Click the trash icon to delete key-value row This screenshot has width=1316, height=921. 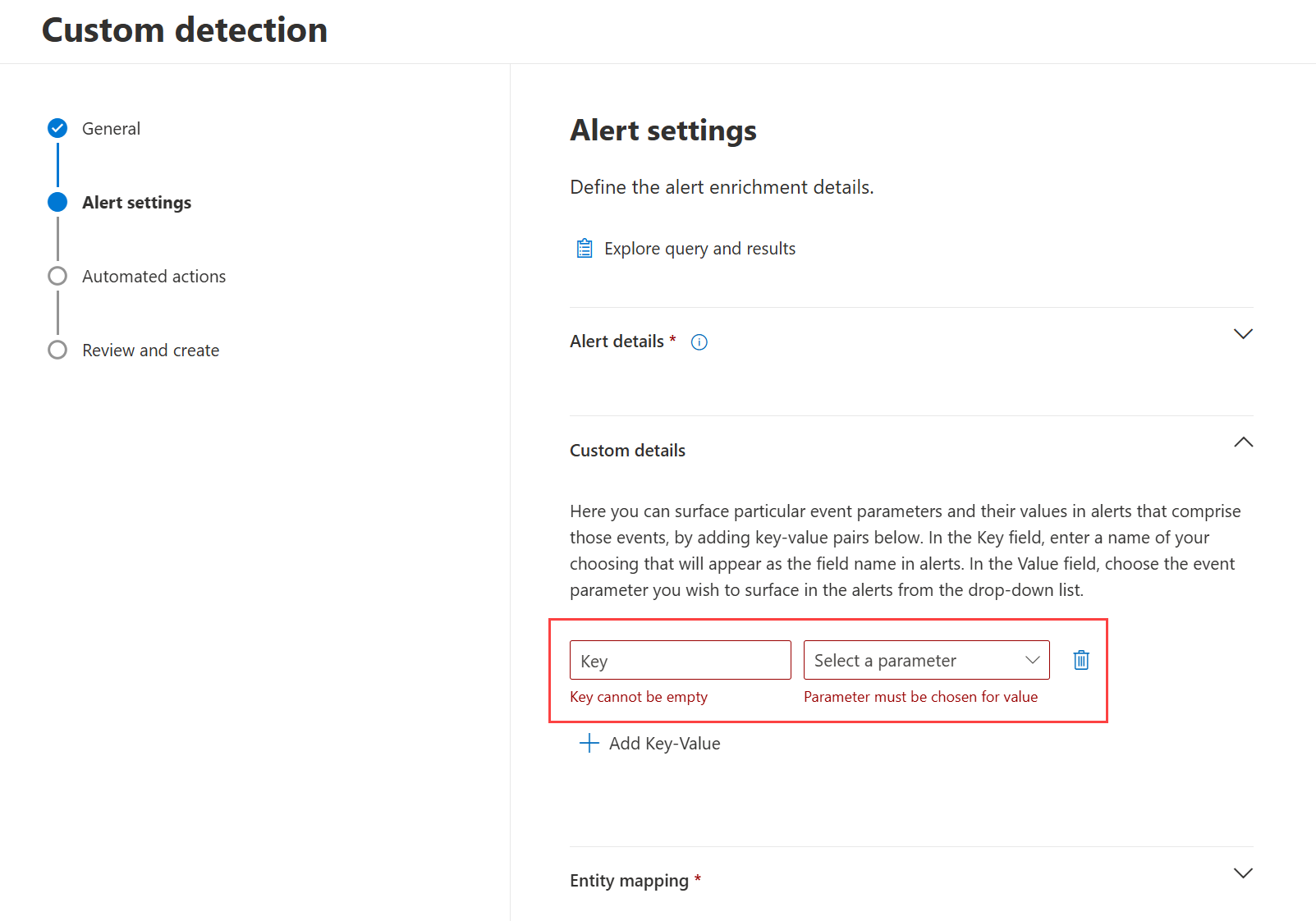(1081, 660)
